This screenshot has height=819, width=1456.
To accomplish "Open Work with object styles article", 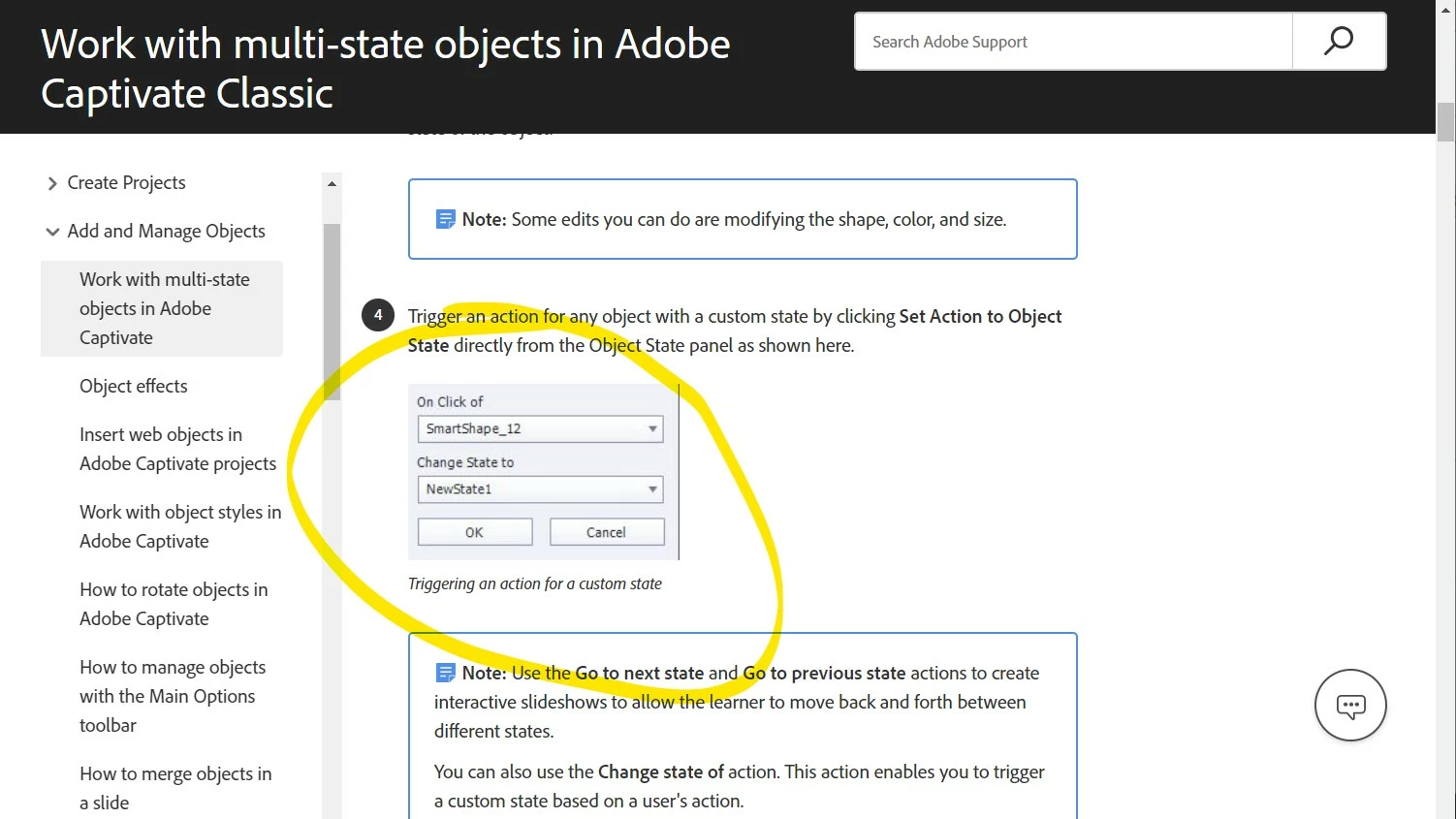I will point(180,526).
